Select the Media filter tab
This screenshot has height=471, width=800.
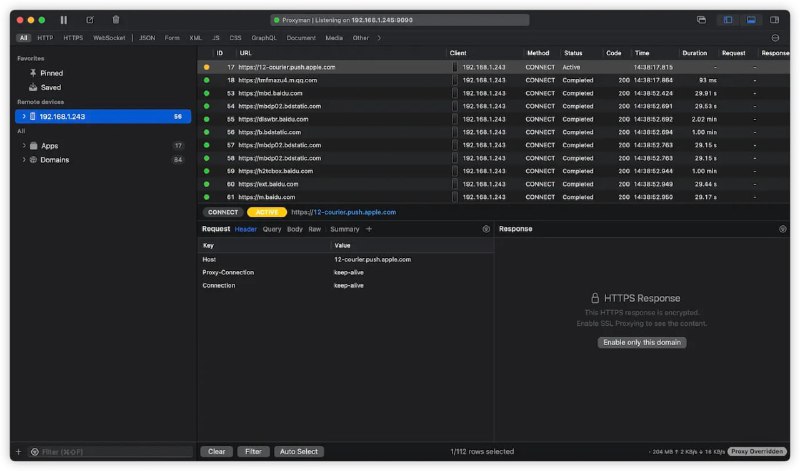(334, 38)
